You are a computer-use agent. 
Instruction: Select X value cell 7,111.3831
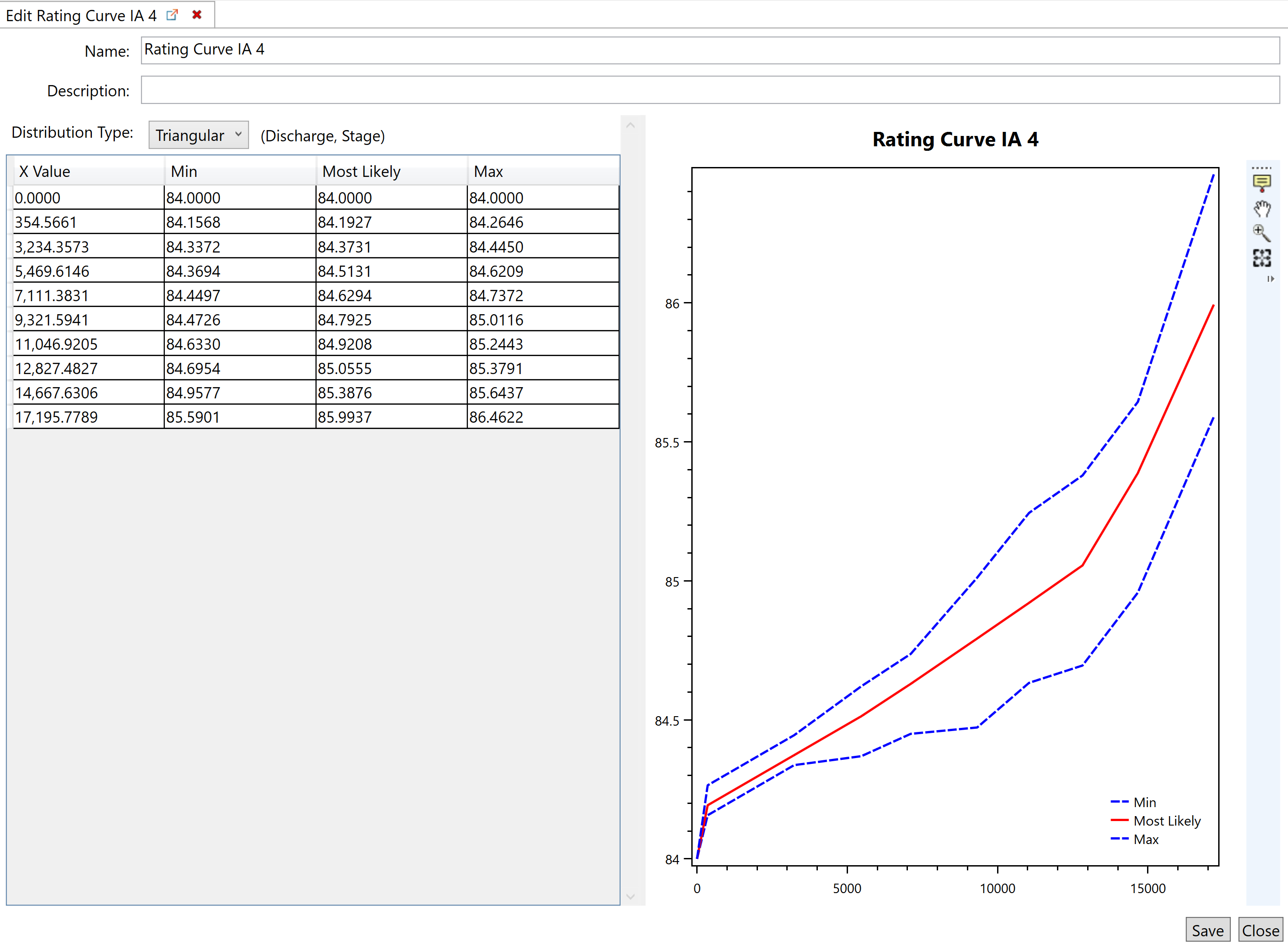tap(88, 296)
